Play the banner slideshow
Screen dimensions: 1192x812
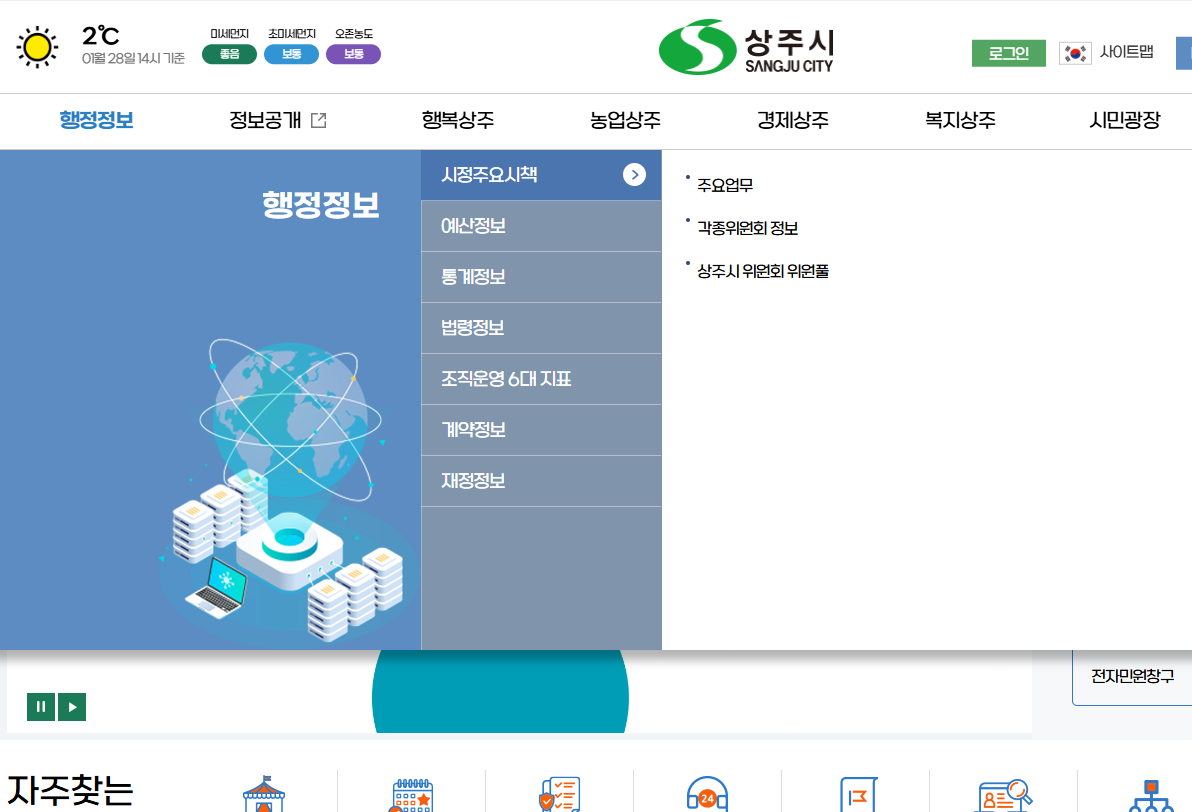(72, 706)
